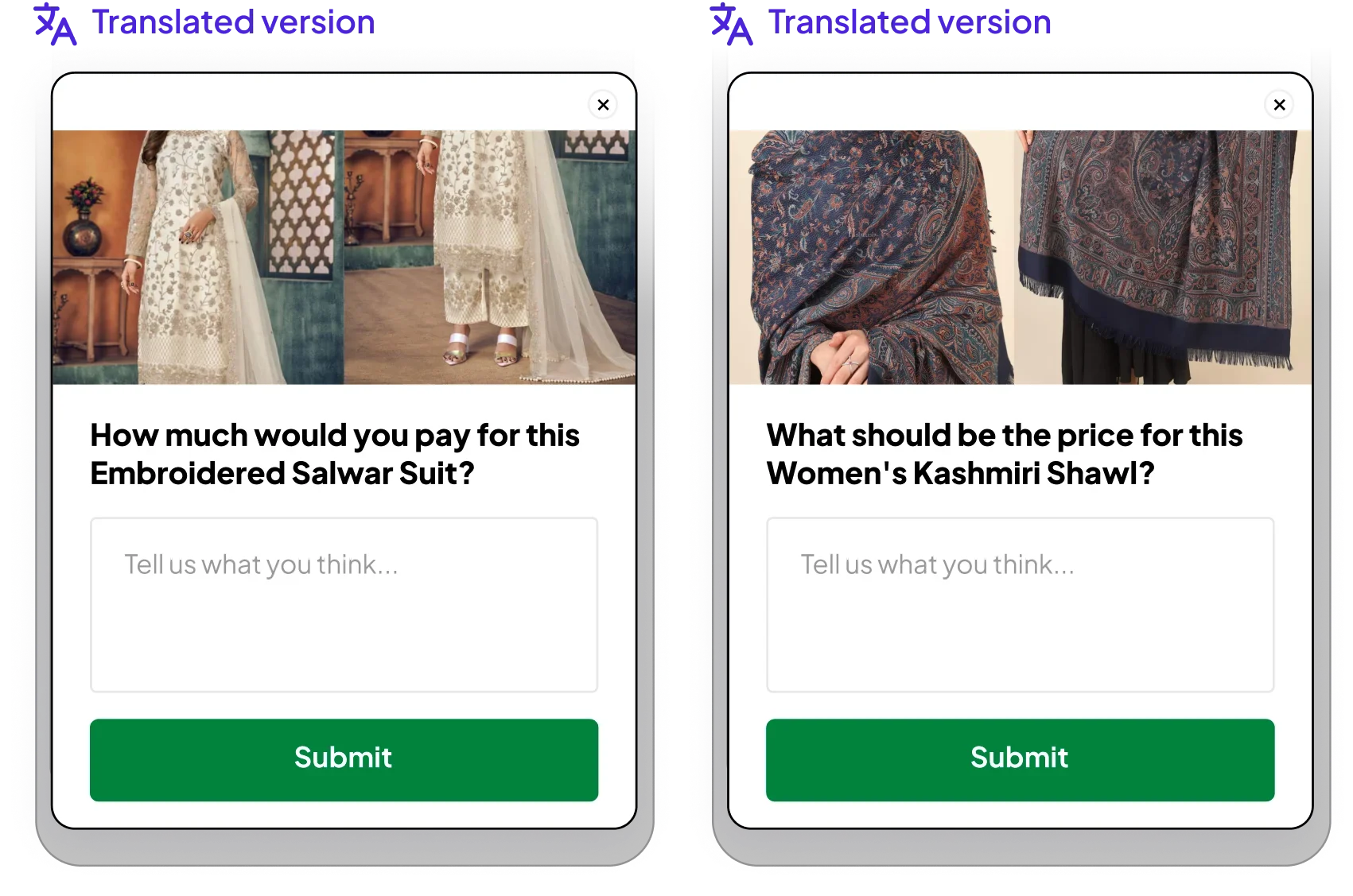Click the translate icon above the right card
This screenshot has height=896, width=1353.
(x=731, y=24)
